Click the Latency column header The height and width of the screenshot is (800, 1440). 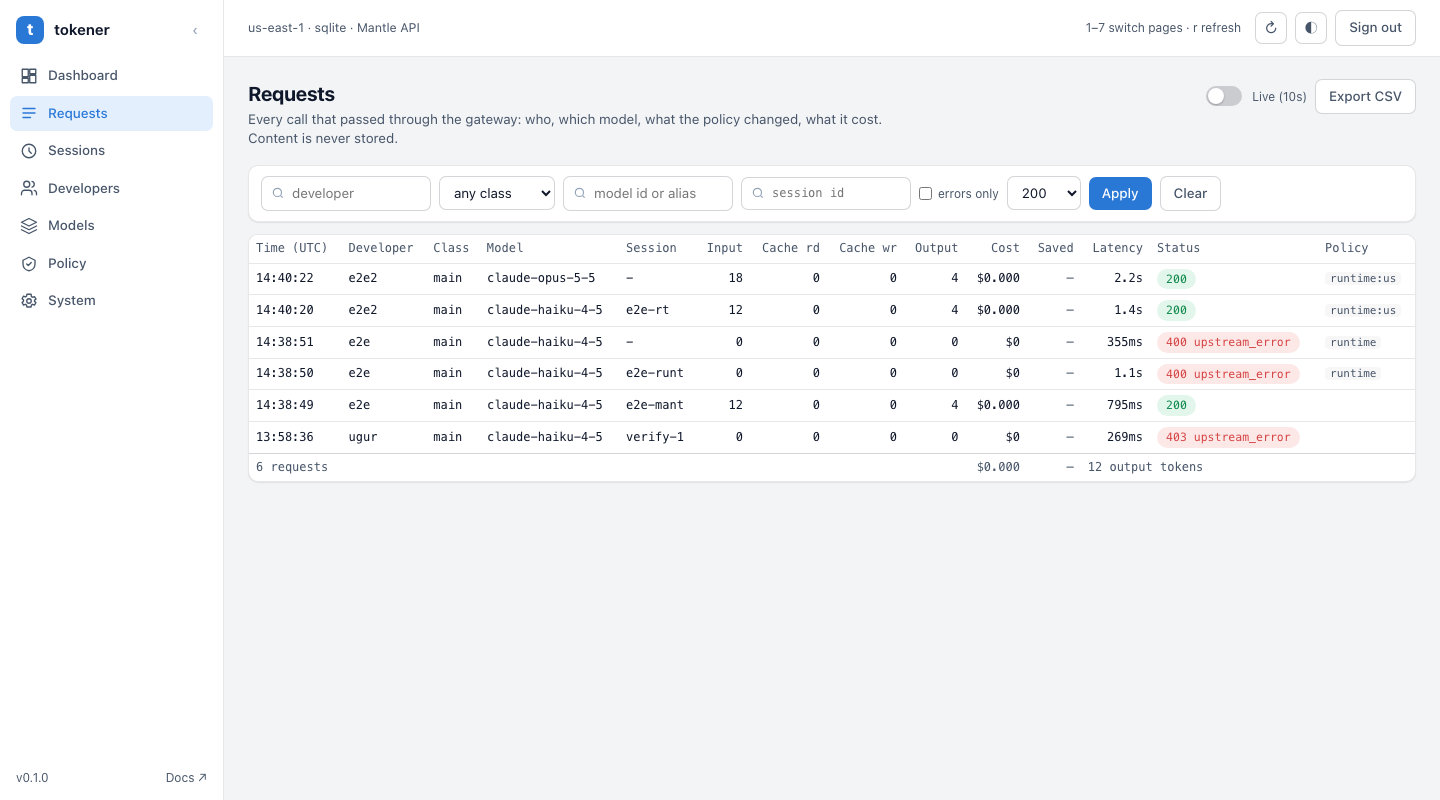(1117, 248)
